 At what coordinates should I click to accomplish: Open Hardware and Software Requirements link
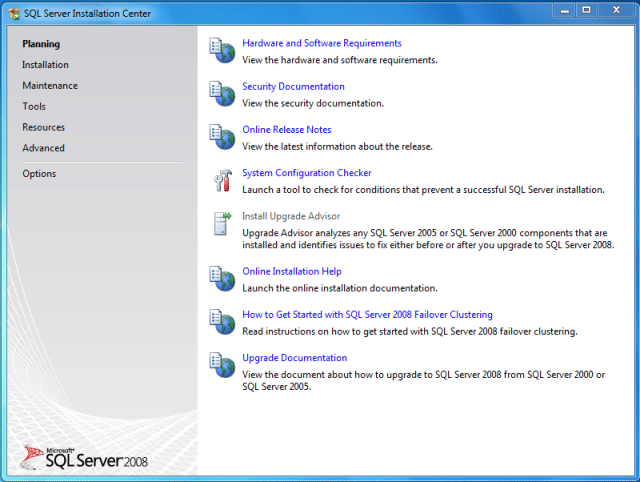[322, 43]
